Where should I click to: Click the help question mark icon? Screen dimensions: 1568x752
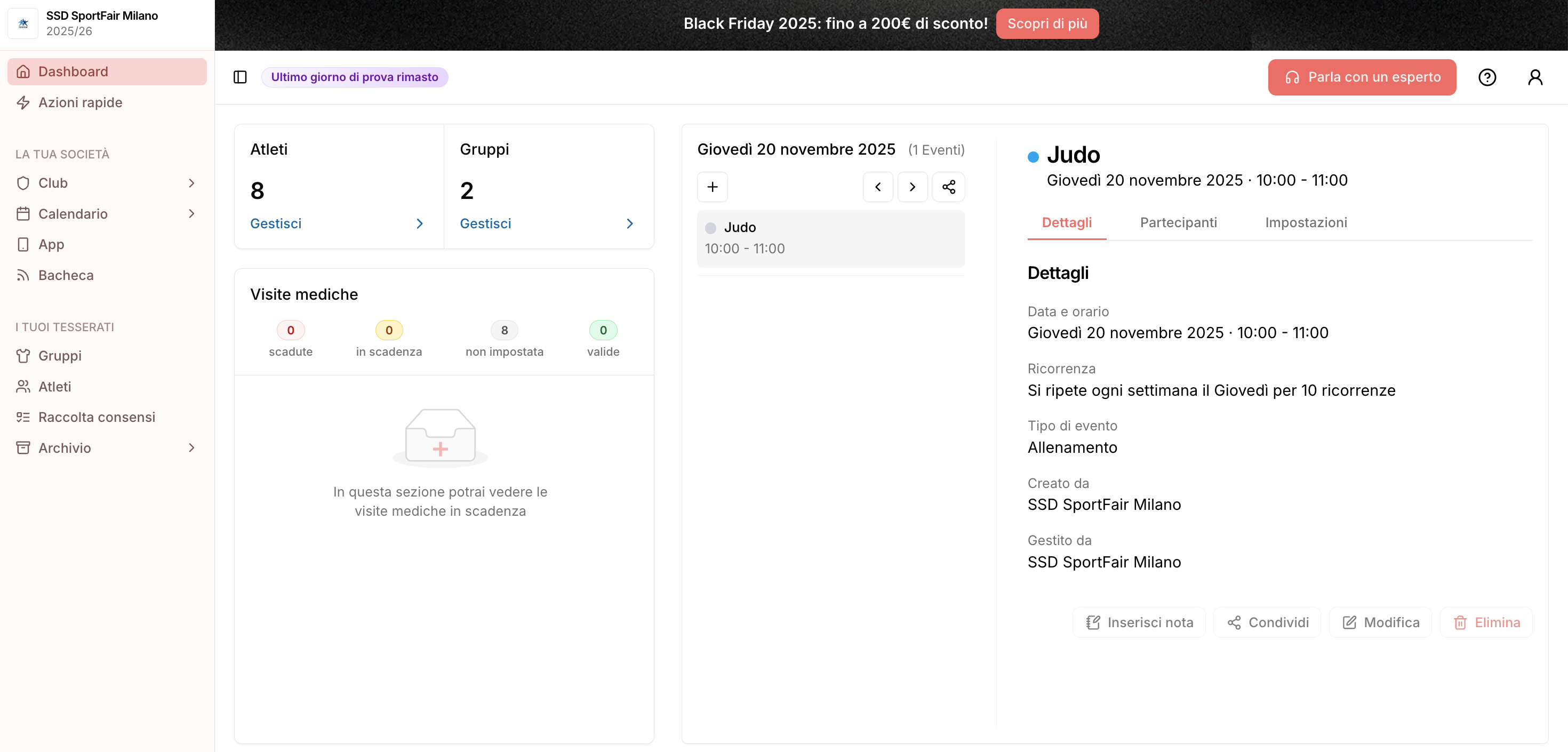(x=1486, y=77)
